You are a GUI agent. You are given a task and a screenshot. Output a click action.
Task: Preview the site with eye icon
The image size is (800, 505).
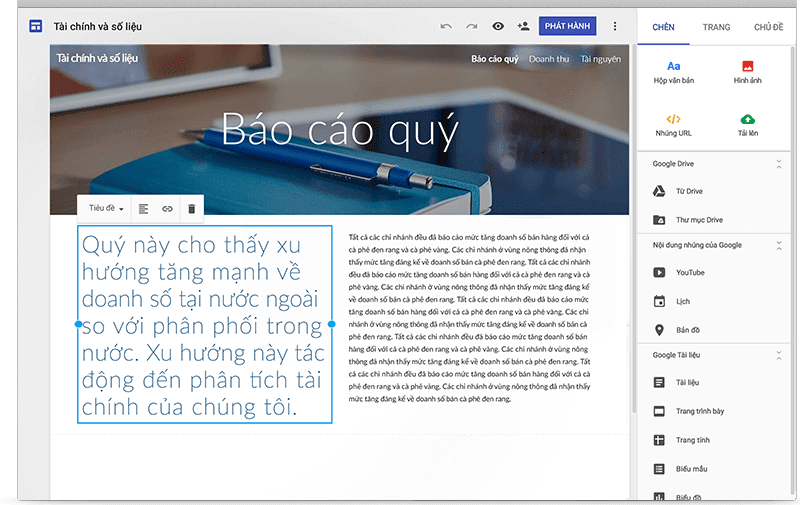click(498, 26)
